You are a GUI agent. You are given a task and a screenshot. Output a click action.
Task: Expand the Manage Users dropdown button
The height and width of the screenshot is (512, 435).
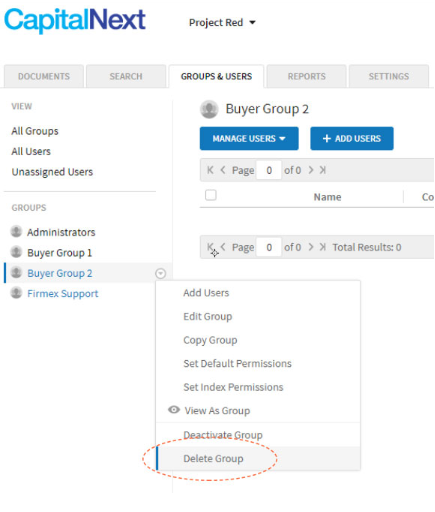[x=249, y=138]
